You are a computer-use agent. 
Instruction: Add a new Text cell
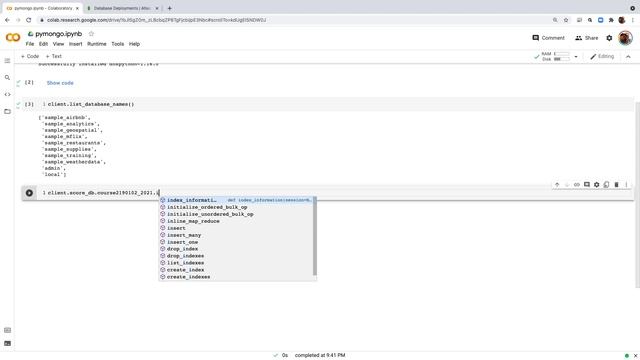tap(53, 56)
